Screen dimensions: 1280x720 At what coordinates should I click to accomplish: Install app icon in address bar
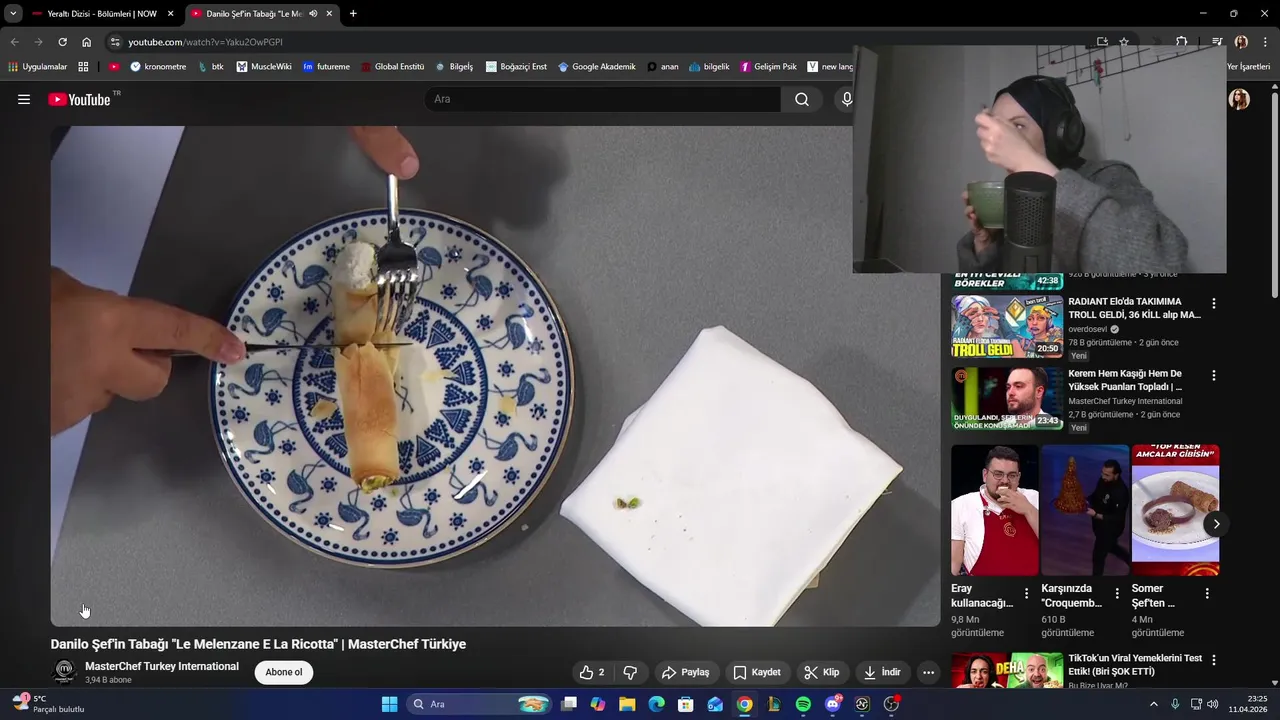pyautogui.click(x=1102, y=42)
